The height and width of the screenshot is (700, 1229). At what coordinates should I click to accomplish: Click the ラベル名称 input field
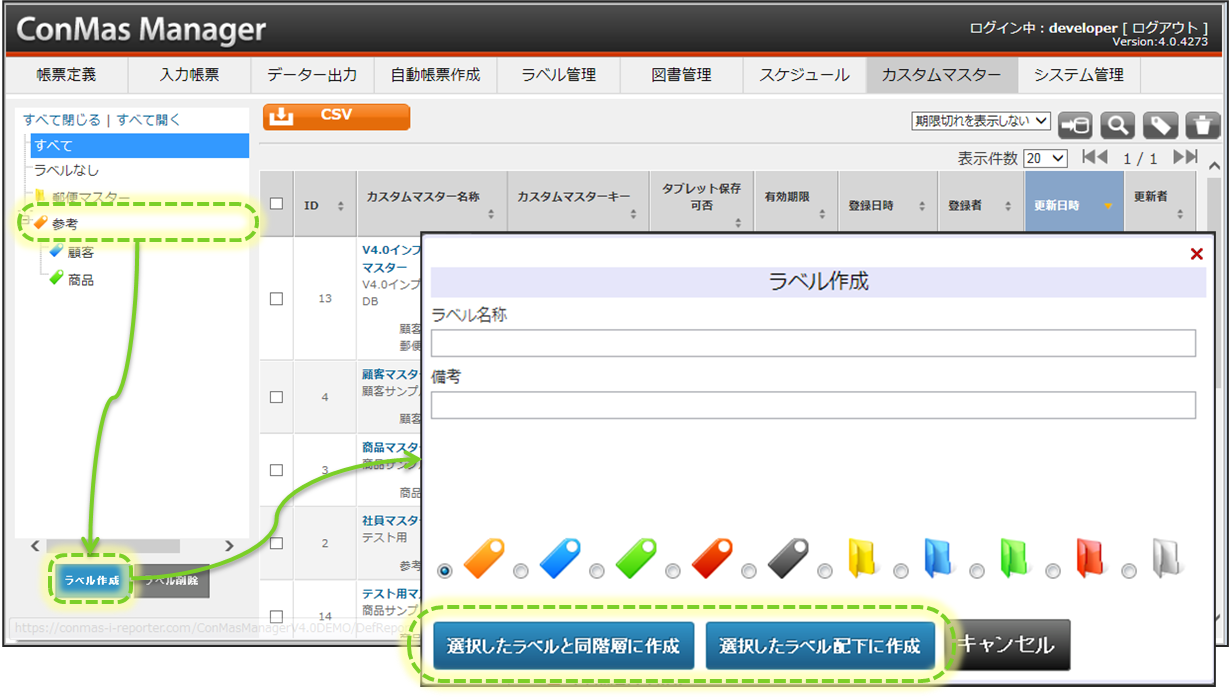coord(813,343)
